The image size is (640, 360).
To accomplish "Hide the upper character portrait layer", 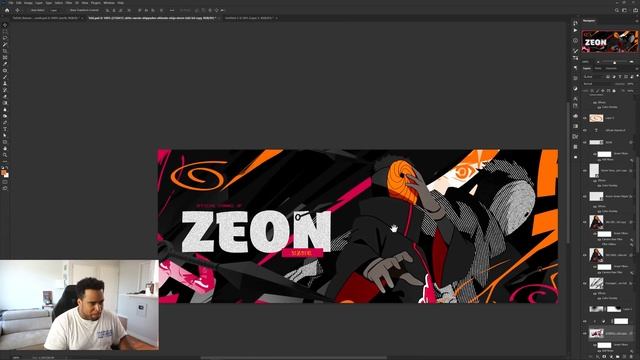I will 585,222.
